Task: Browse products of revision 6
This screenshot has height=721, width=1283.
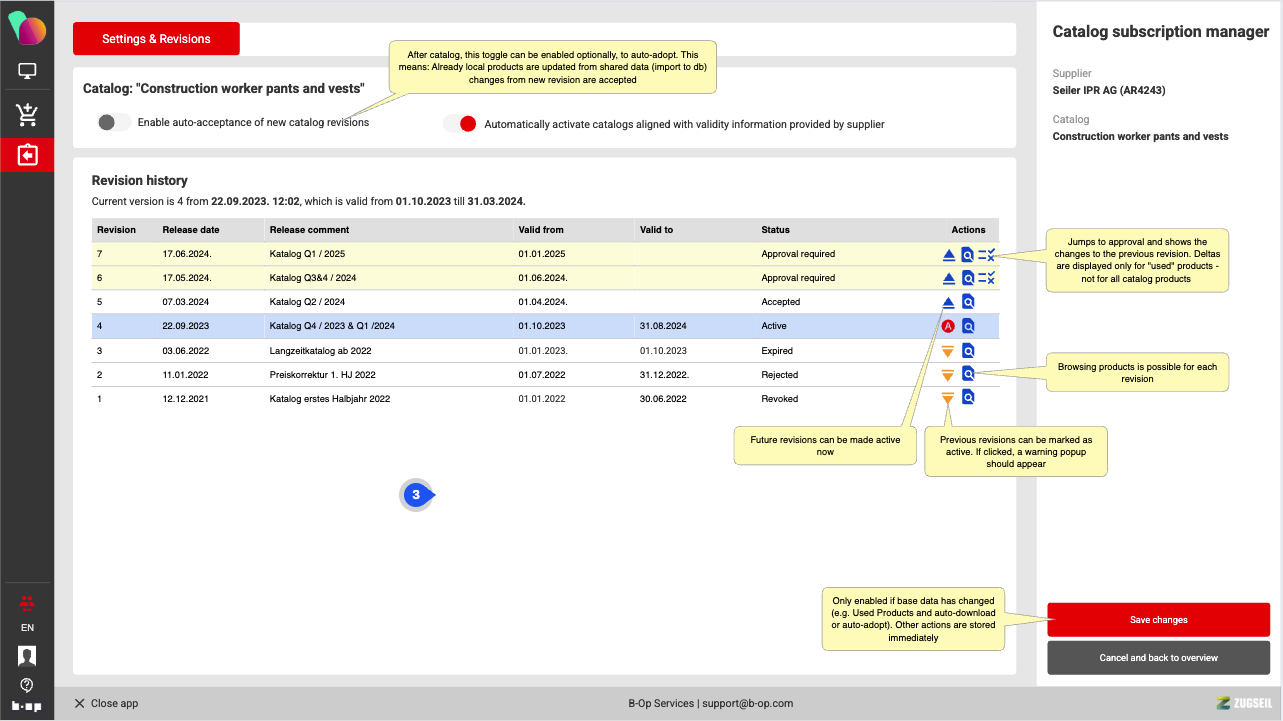Action: (x=967, y=278)
